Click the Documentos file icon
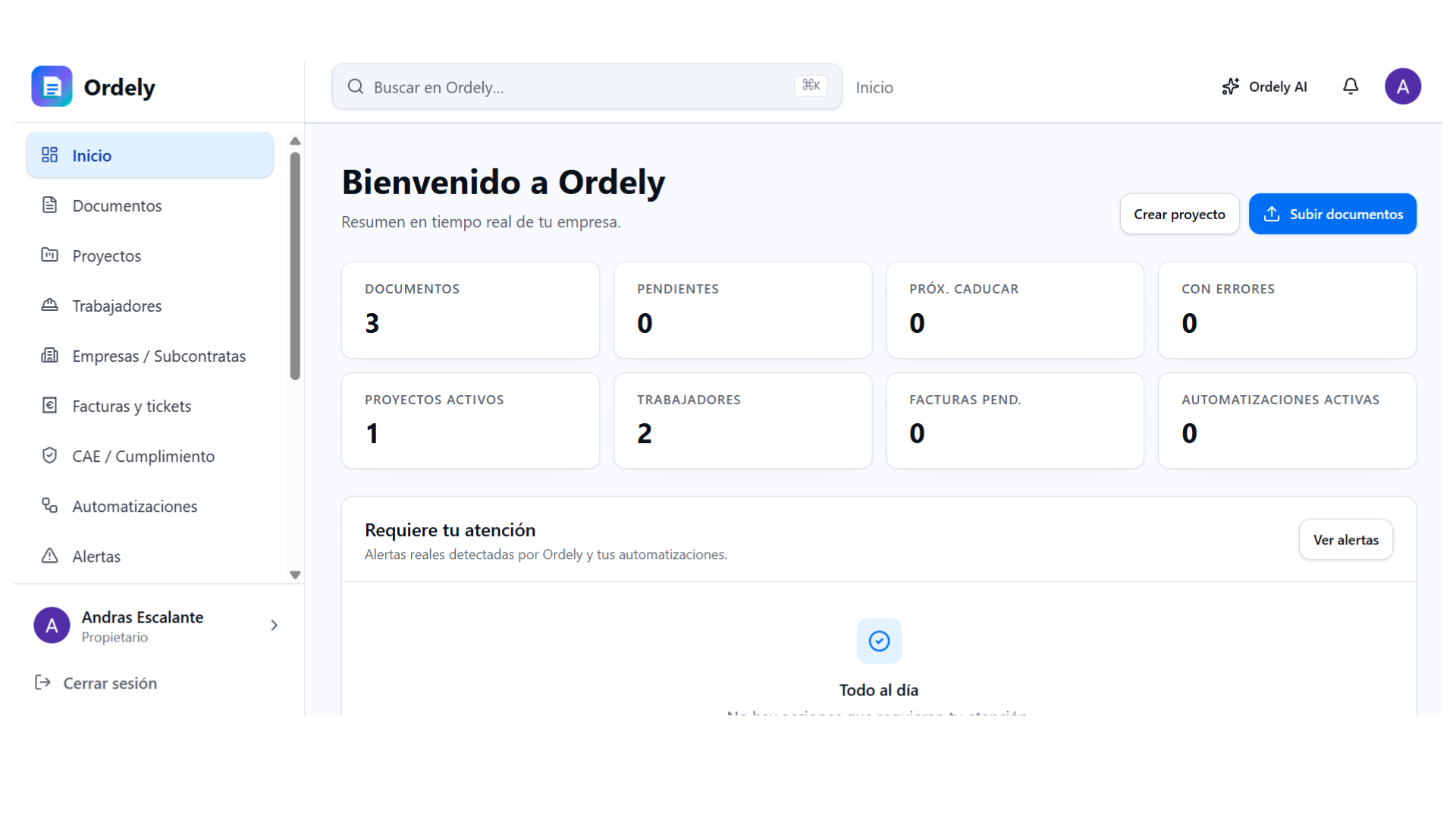 tap(49, 205)
